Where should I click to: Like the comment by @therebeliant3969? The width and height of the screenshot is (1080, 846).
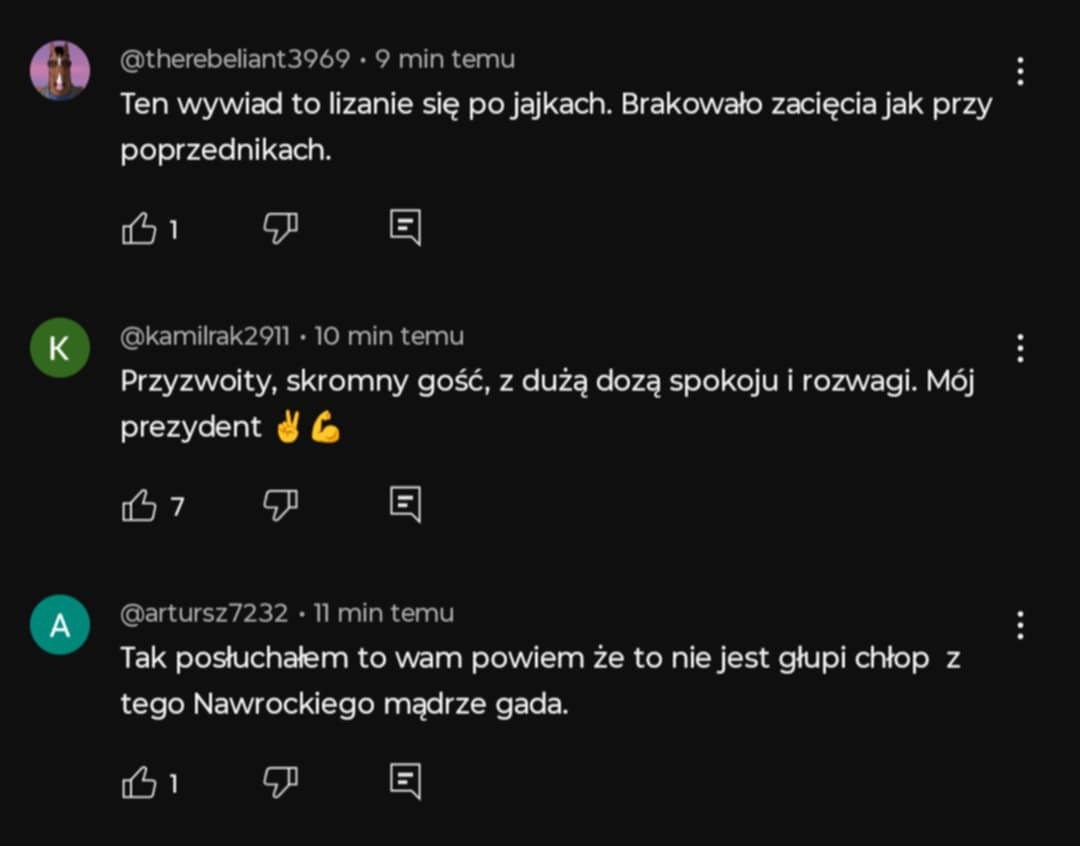coord(140,230)
